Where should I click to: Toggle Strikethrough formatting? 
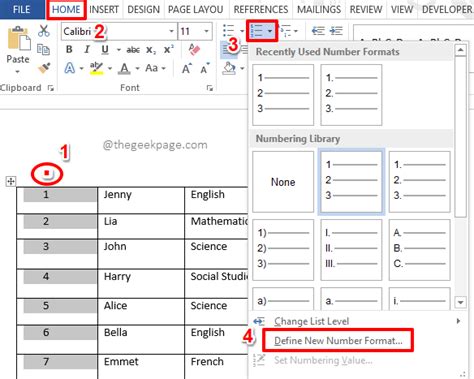pyautogui.click(x=133, y=50)
